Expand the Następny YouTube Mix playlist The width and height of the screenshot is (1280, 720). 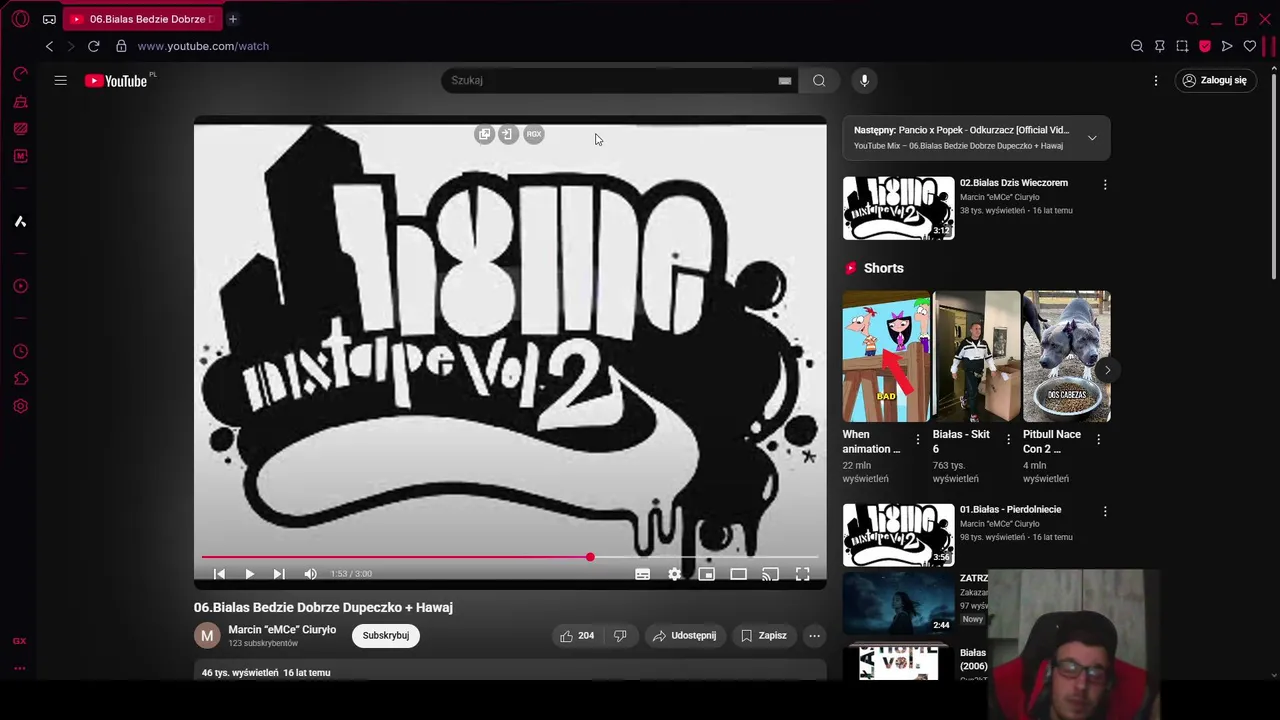click(1092, 138)
